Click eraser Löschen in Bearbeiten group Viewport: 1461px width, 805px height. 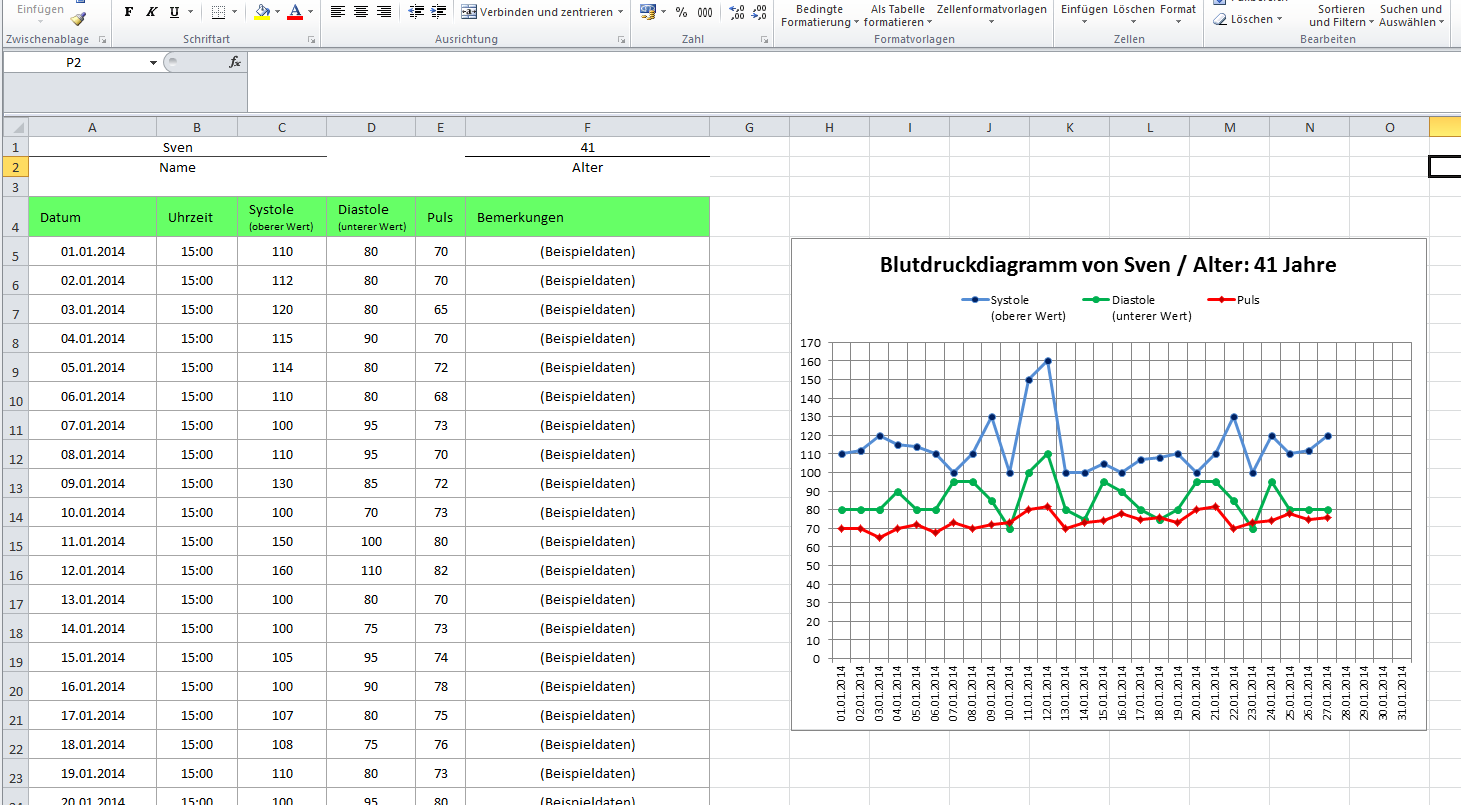coord(1246,19)
